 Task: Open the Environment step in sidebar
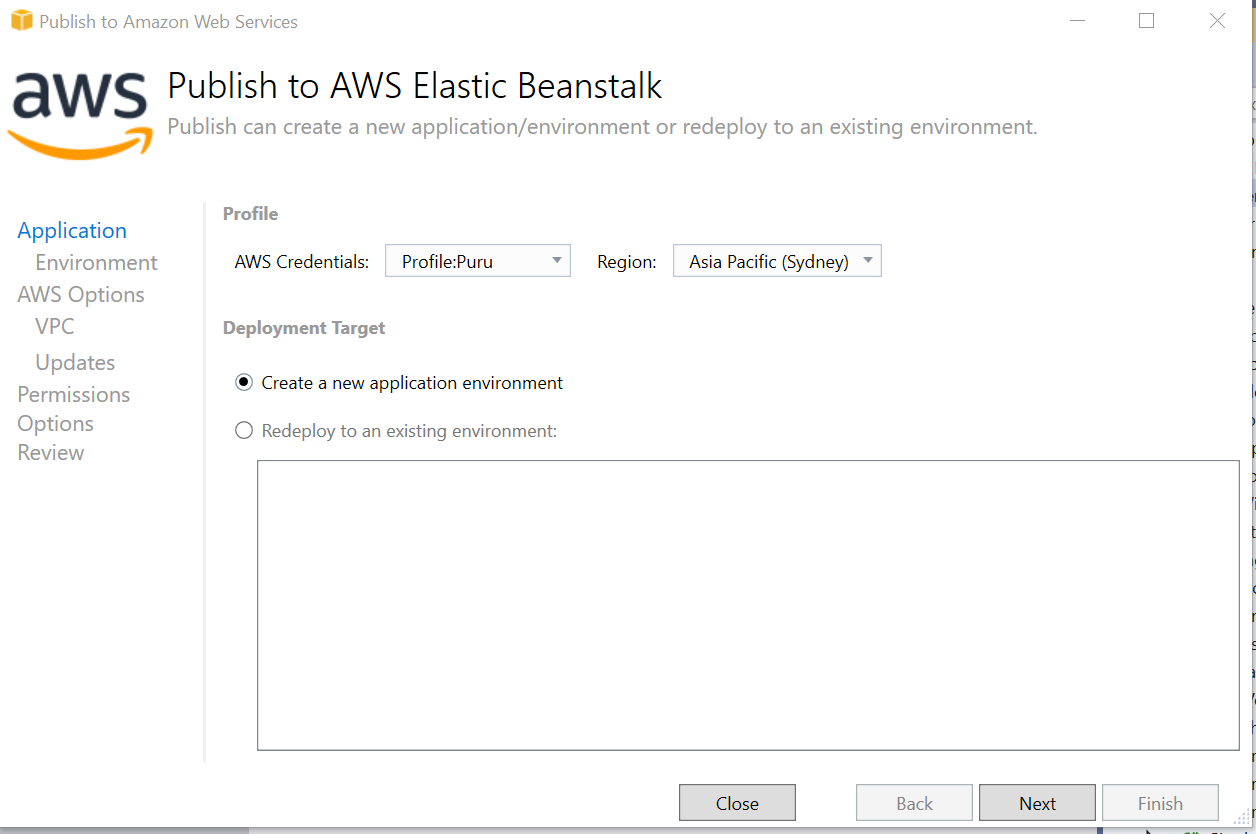(x=96, y=263)
